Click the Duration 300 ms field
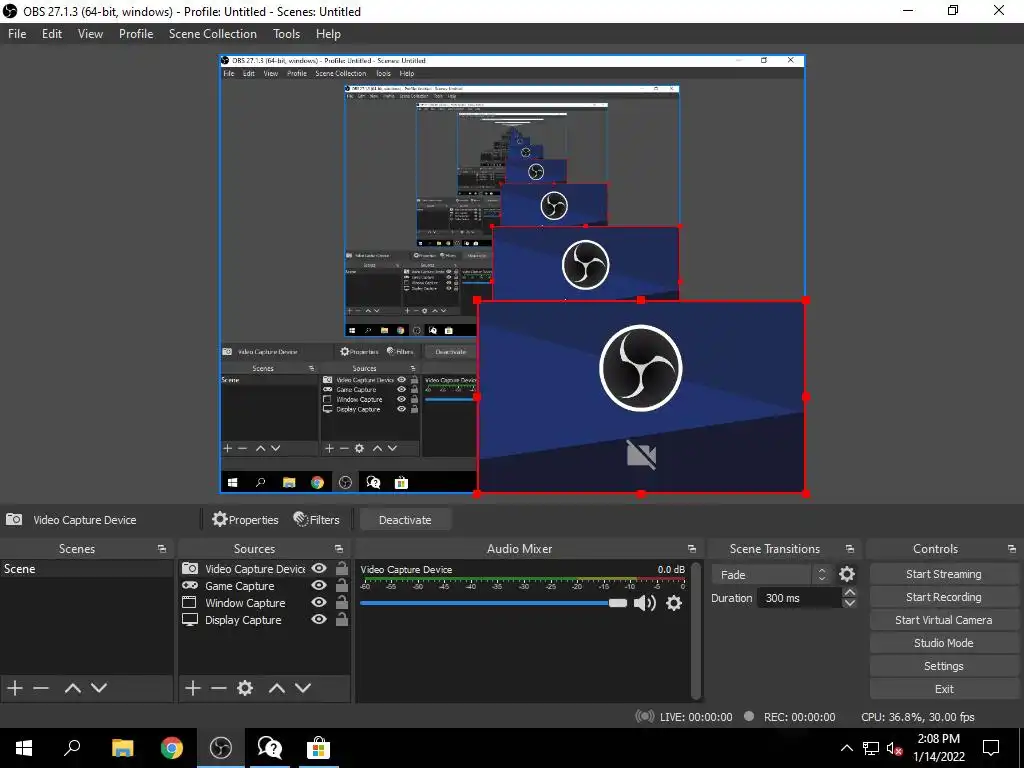This screenshot has height=768, width=1024. pyautogui.click(x=799, y=598)
